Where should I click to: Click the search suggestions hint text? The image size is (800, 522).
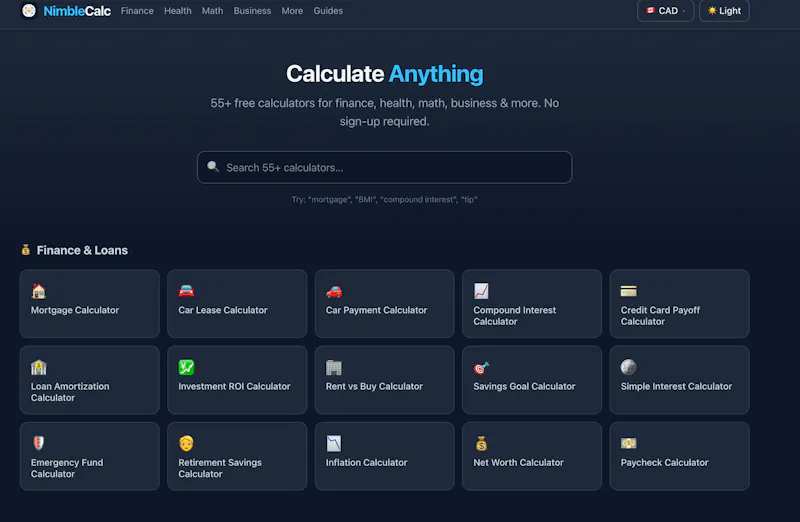[384, 200]
